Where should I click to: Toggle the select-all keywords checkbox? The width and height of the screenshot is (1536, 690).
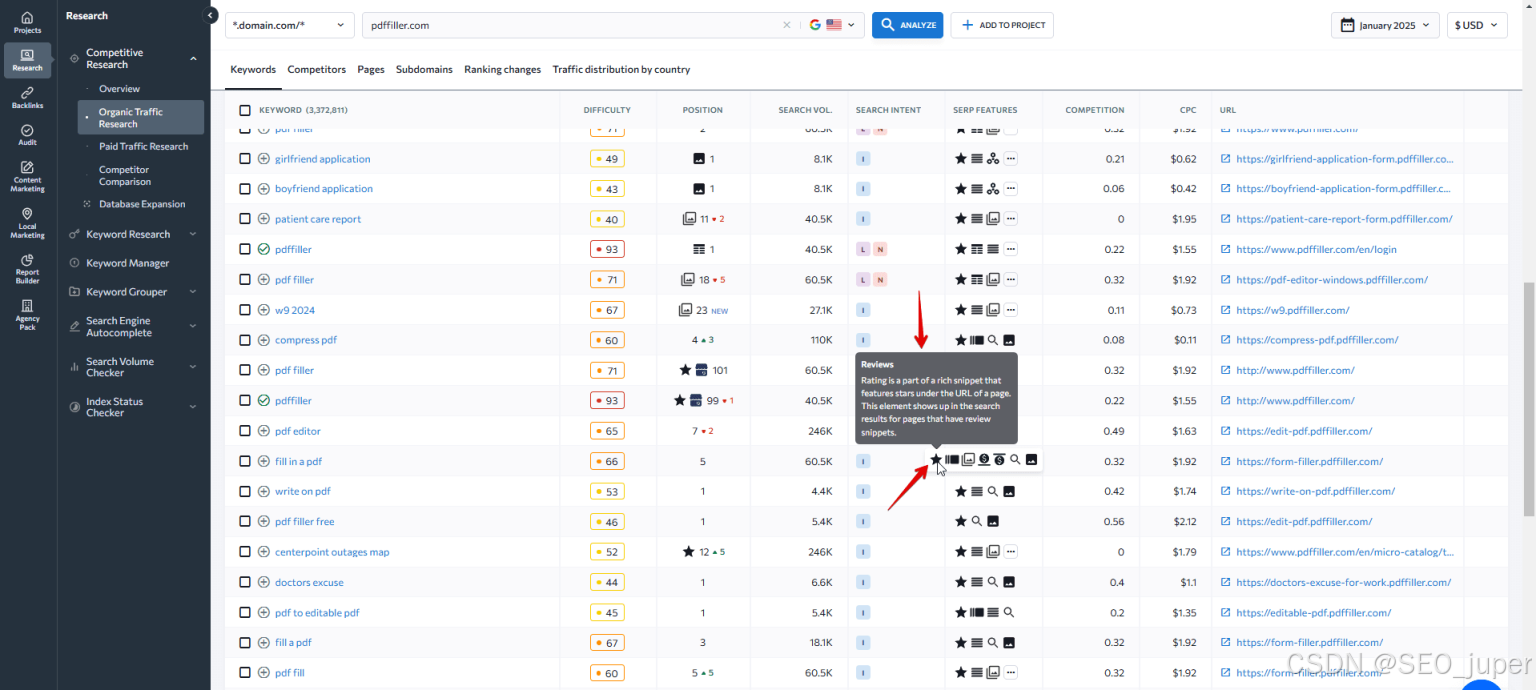tap(245, 110)
